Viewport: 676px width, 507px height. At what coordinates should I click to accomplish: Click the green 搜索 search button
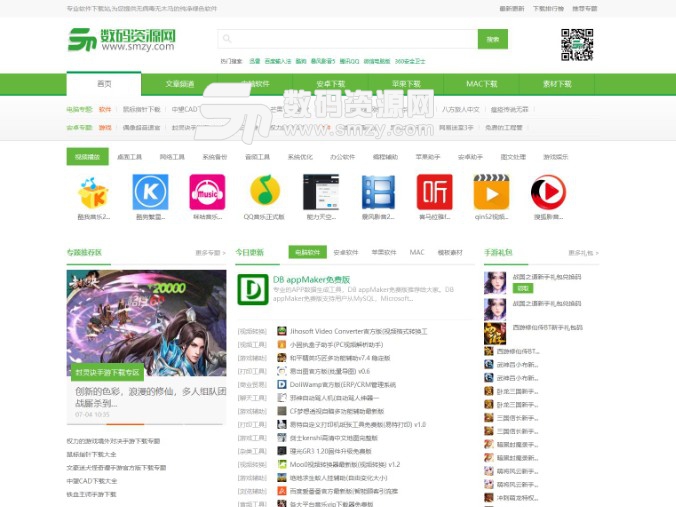click(x=493, y=39)
